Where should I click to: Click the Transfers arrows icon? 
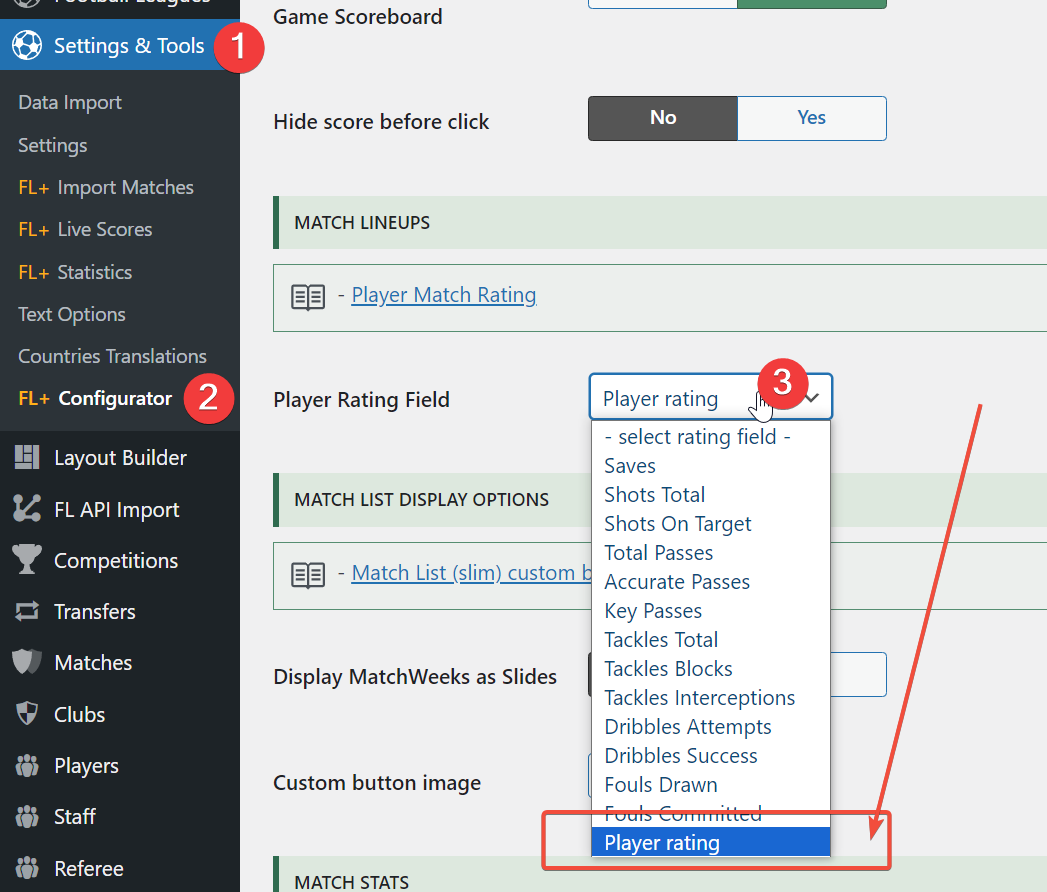[27, 611]
